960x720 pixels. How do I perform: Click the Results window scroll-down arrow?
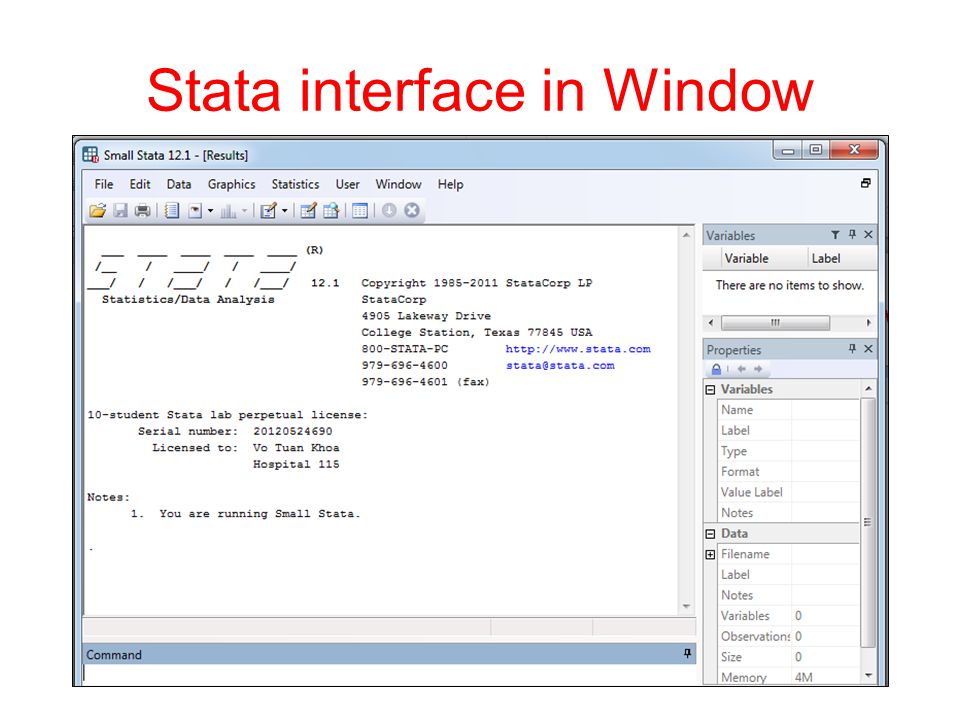[x=686, y=606]
